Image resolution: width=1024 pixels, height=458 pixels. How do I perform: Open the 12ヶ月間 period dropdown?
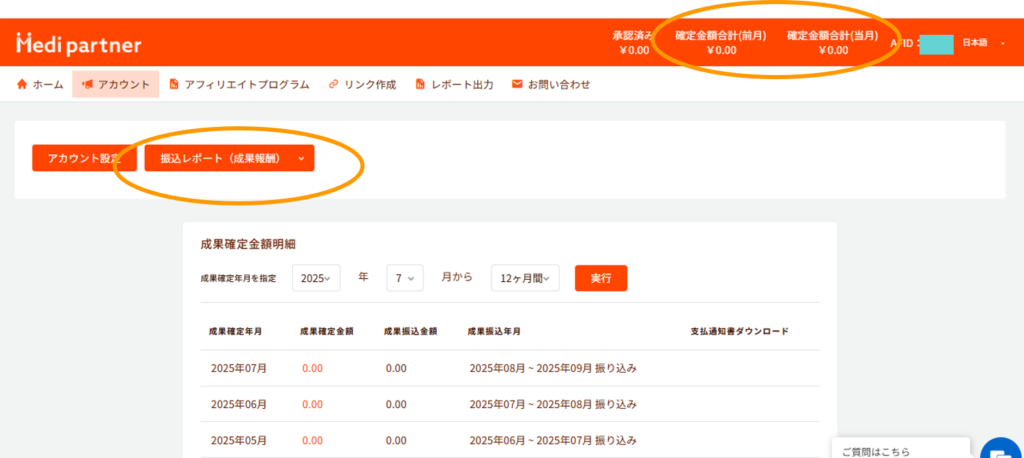click(x=525, y=278)
